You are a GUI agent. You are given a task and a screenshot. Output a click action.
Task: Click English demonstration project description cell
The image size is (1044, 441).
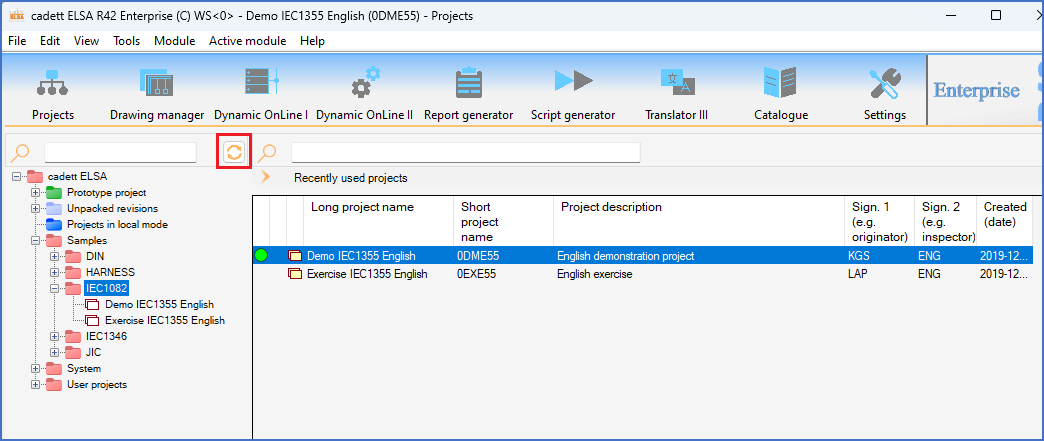coord(625,256)
